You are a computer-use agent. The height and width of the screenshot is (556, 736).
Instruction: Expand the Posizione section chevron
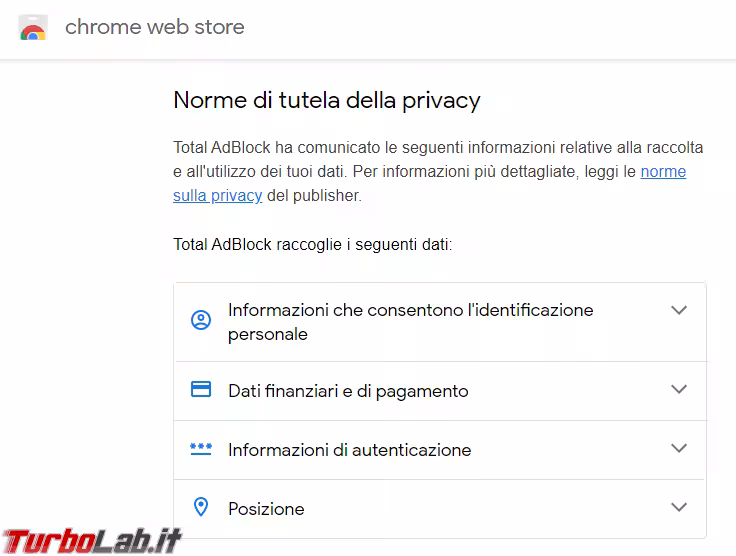pos(679,507)
